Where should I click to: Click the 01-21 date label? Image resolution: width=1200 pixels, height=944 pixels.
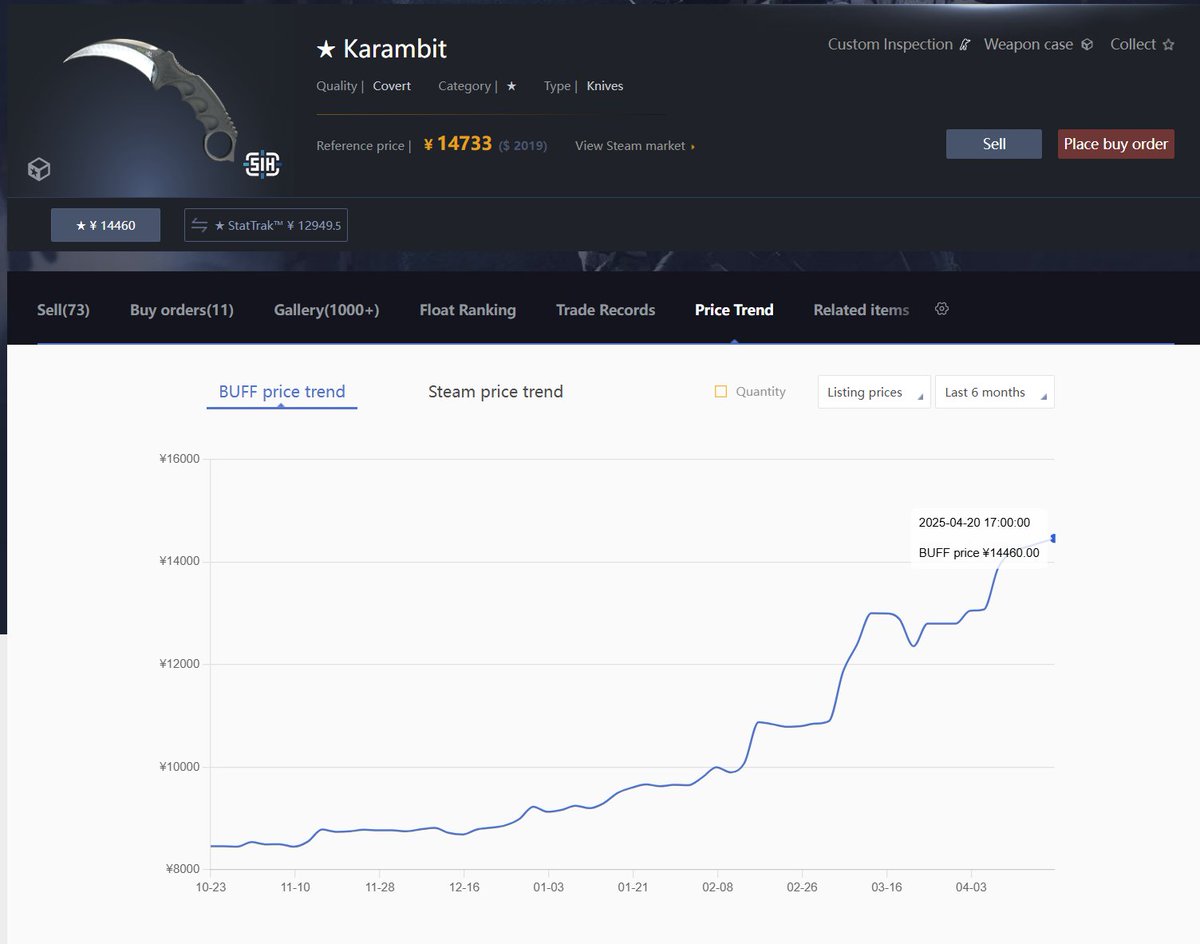[x=633, y=887]
